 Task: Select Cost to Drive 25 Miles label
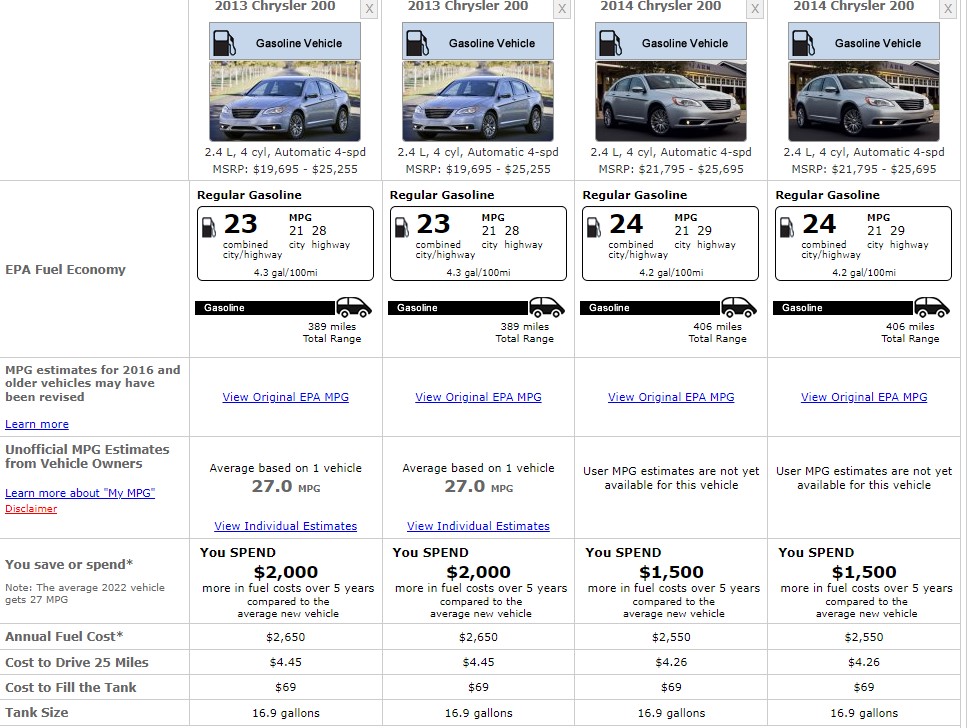(77, 663)
